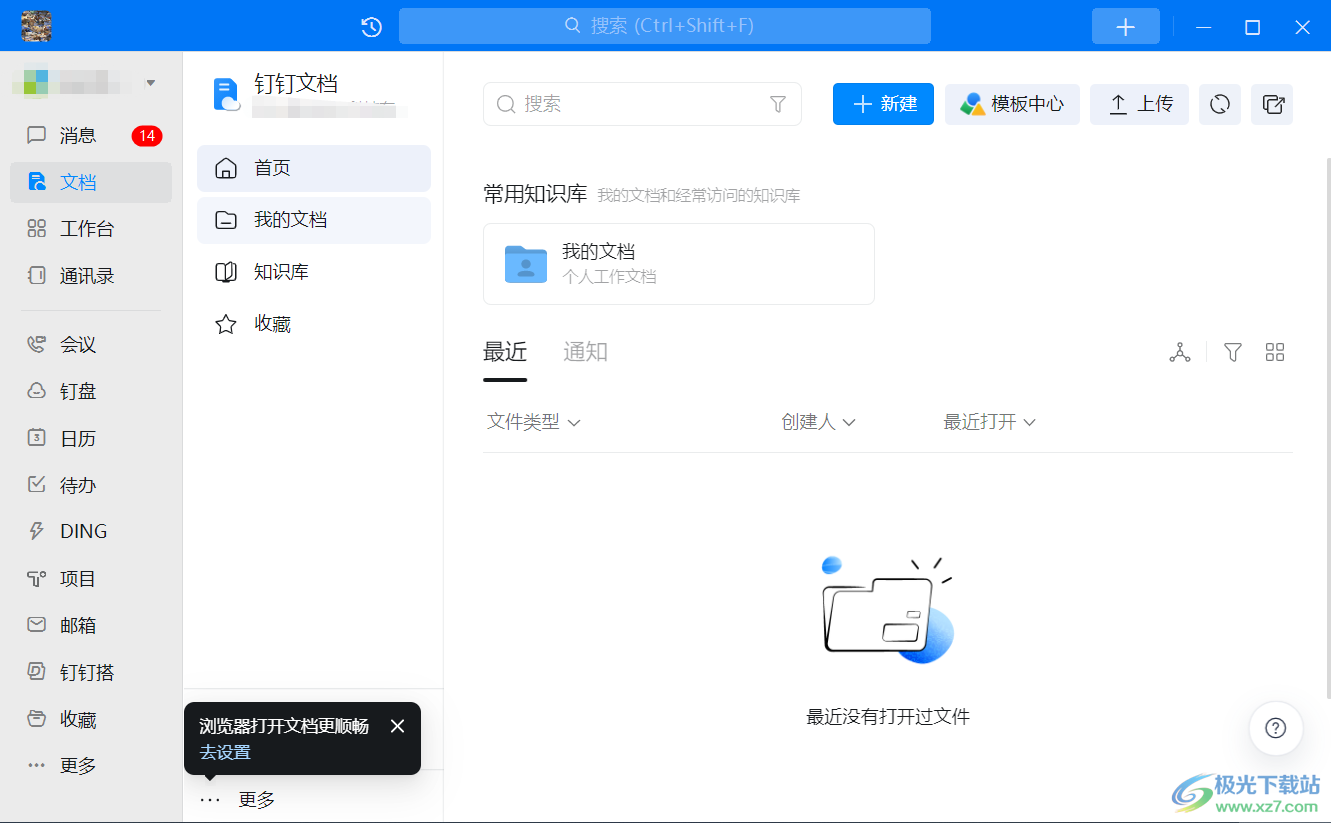The height and width of the screenshot is (823, 1331).
Task: Switch to the 通知 tab
Action: pyautogui.click(x=585, y=352)
